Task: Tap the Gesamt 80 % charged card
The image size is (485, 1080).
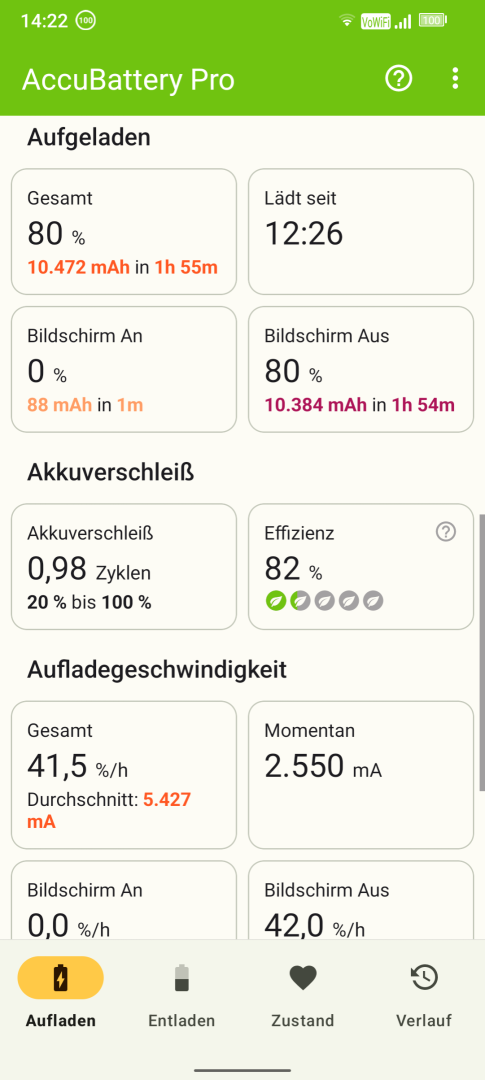Action: coord(124,231)
